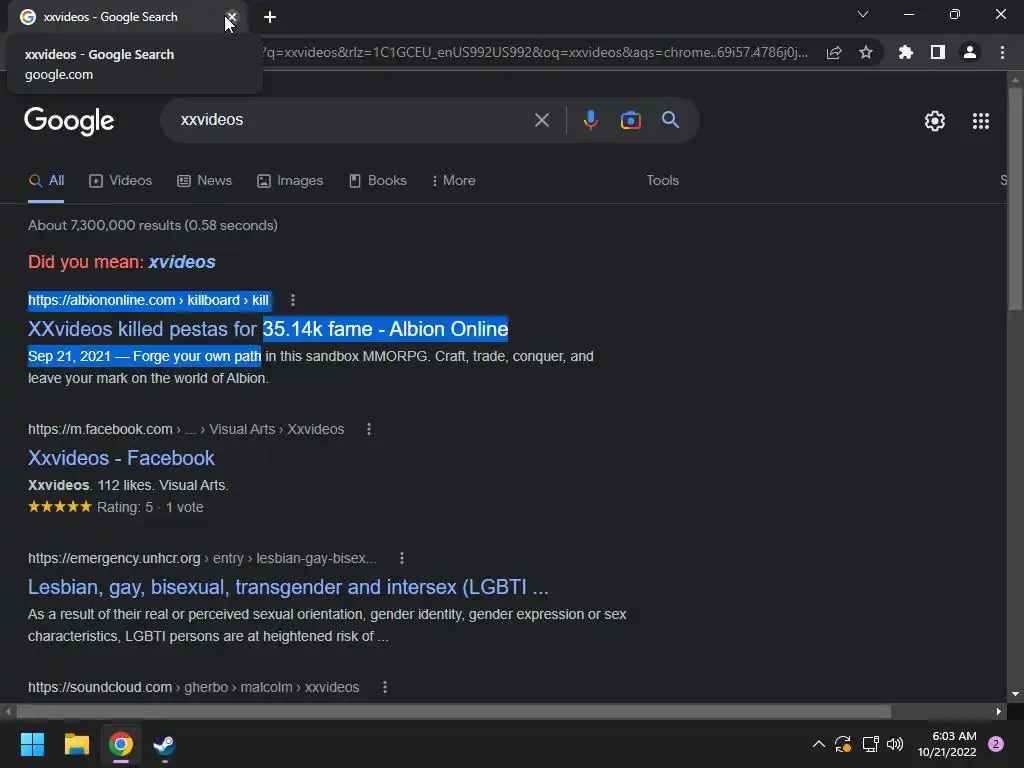Image resolution: width=1024 pixels, height=768 pixels.
Task: Click the 'xvideos' did-you-mean suggestion
Action: (x=182, y=262)
